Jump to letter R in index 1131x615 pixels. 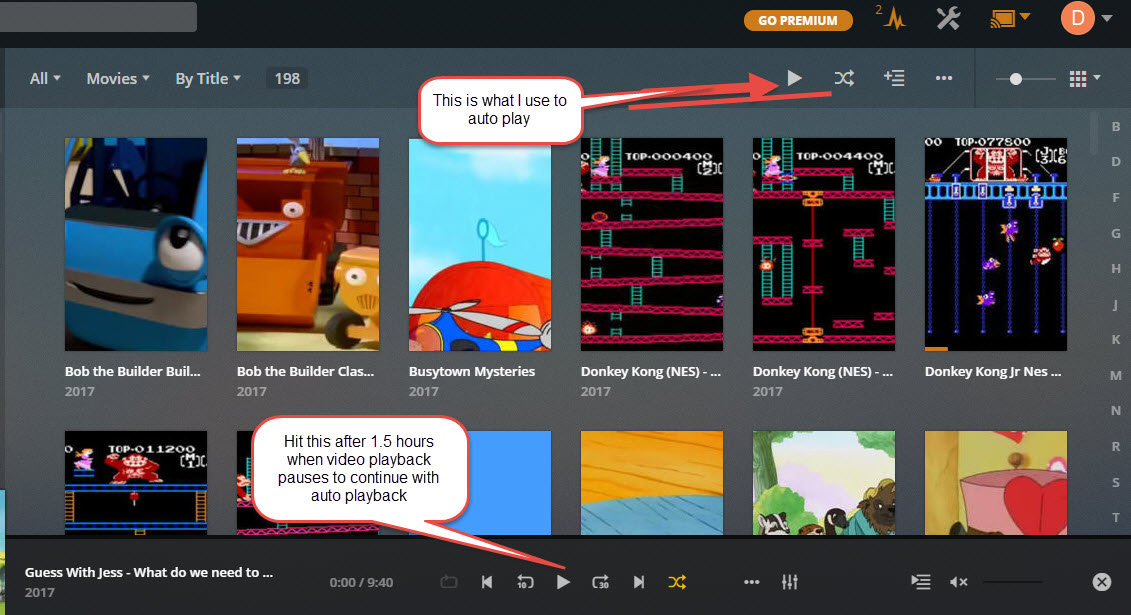[x=1116, y=446]
